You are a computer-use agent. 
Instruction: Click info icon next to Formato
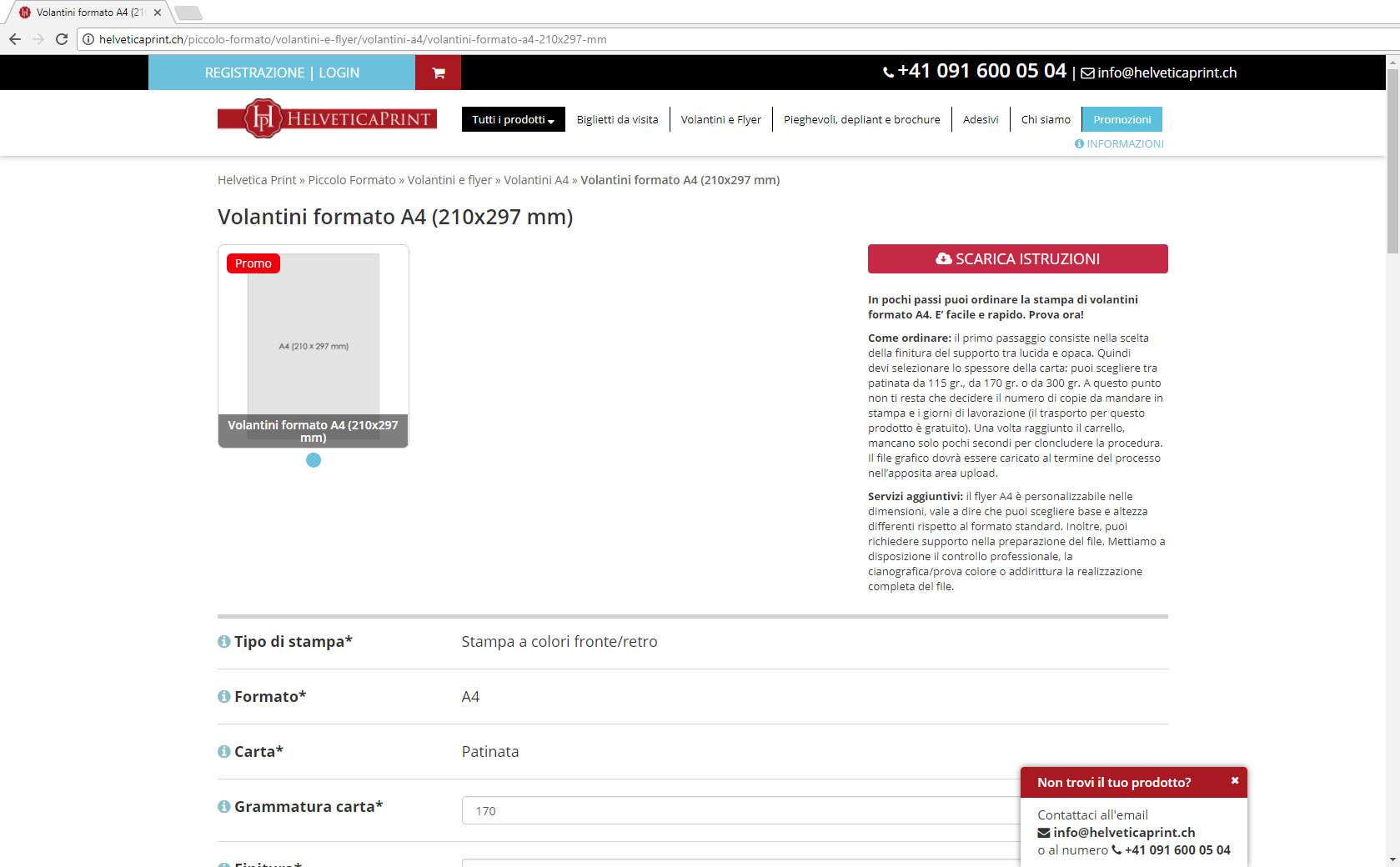[223, 697]
